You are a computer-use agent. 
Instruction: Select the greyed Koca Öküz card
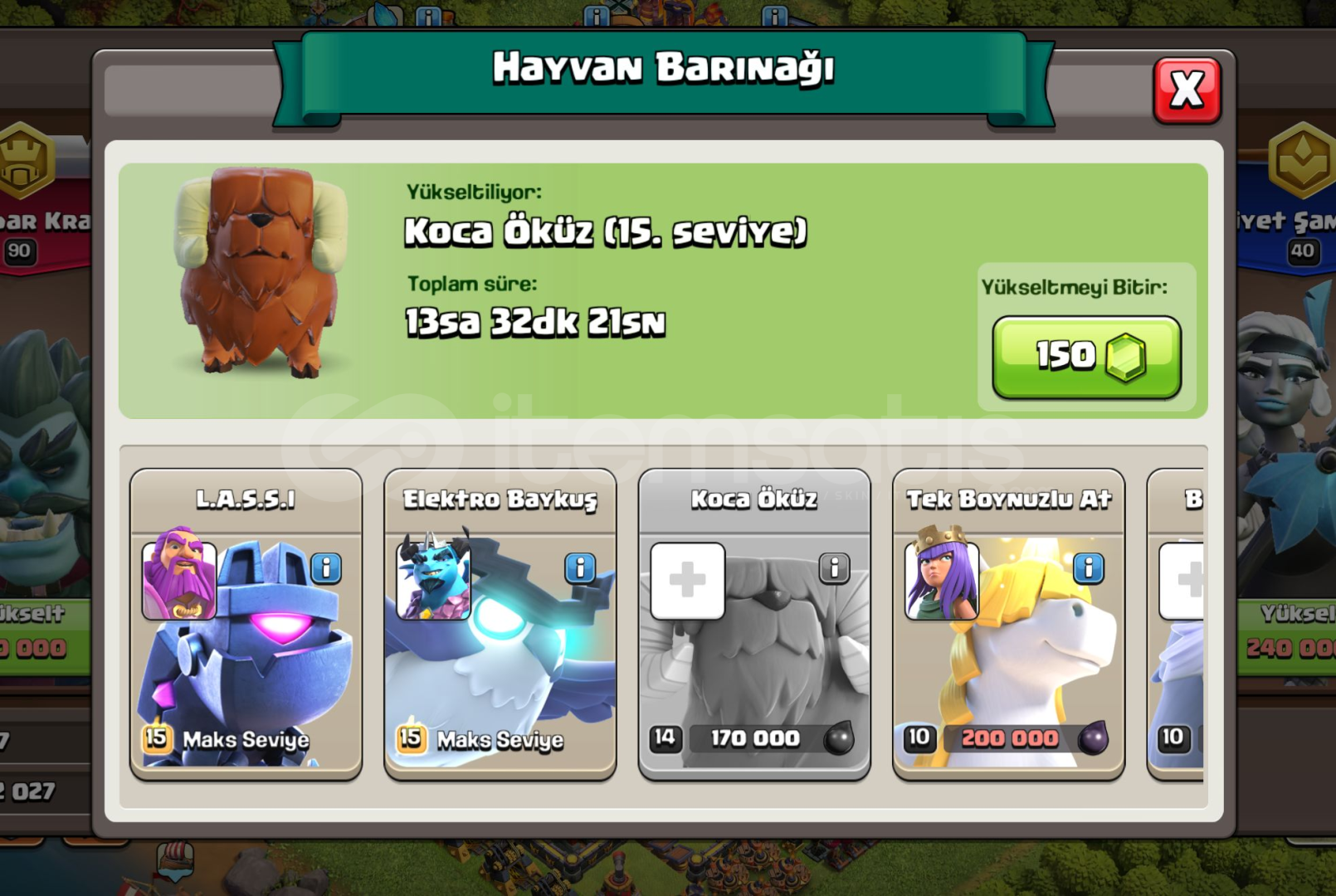click(x=754, y=624)
